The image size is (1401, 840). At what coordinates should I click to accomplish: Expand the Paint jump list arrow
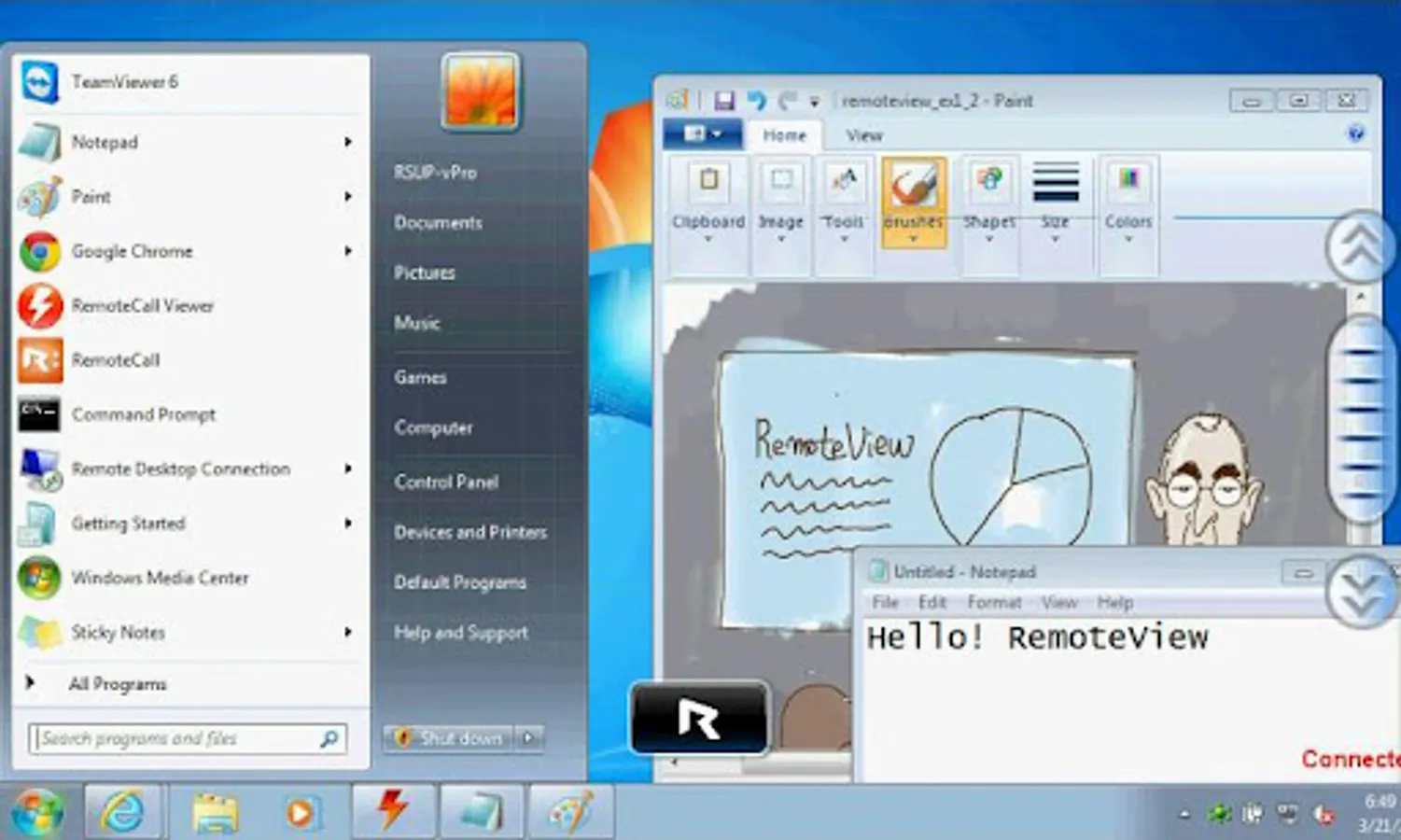pos(348,196)
